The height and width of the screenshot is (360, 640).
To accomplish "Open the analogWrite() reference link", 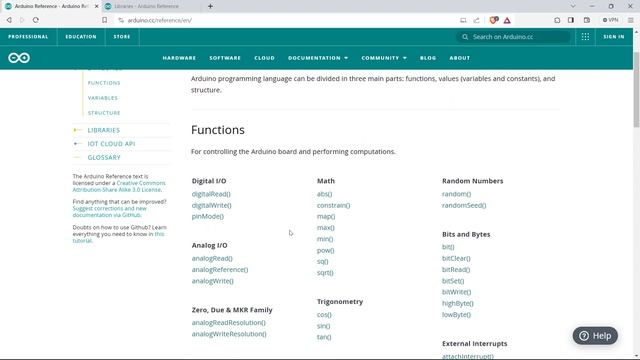I will click(213, 281).
